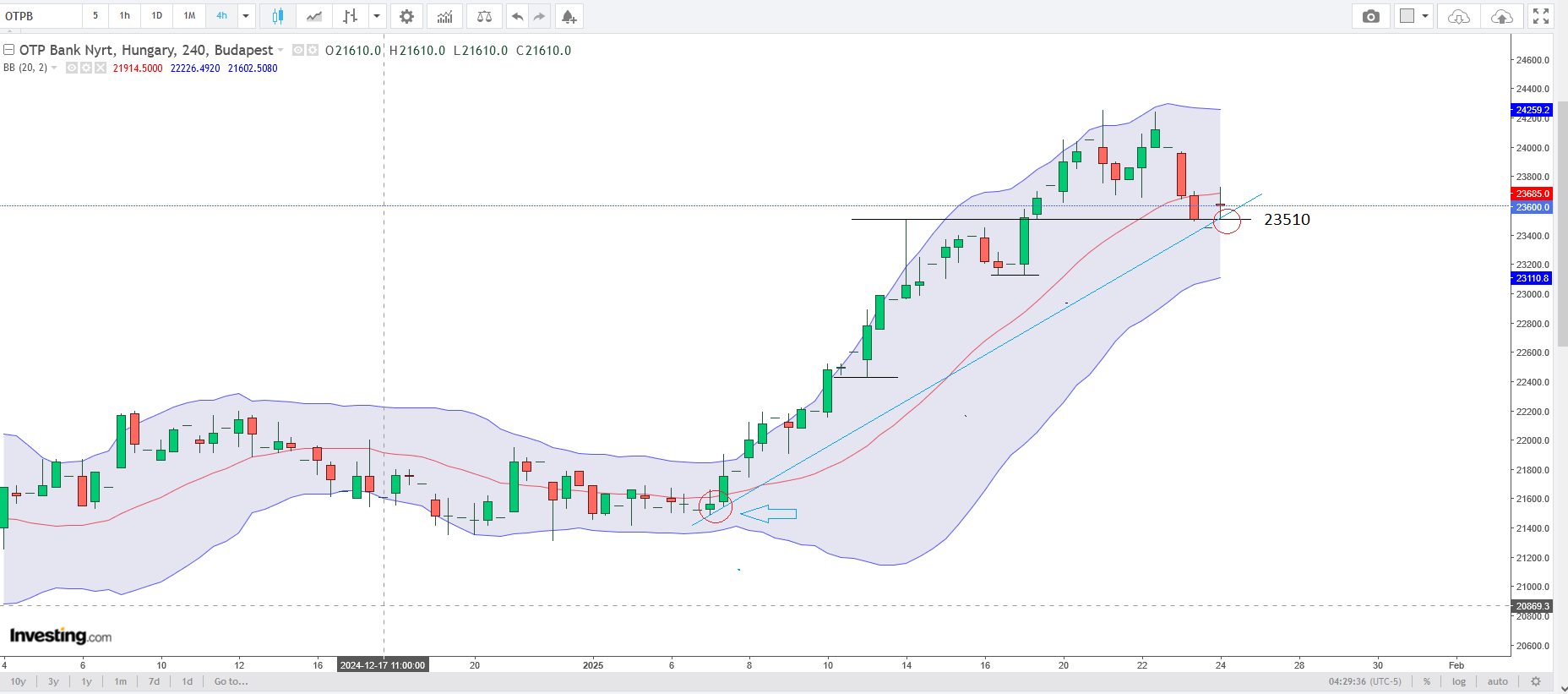The image size is (1568, 694).
Task: Select the 4h interval
Action: [221, 16]
